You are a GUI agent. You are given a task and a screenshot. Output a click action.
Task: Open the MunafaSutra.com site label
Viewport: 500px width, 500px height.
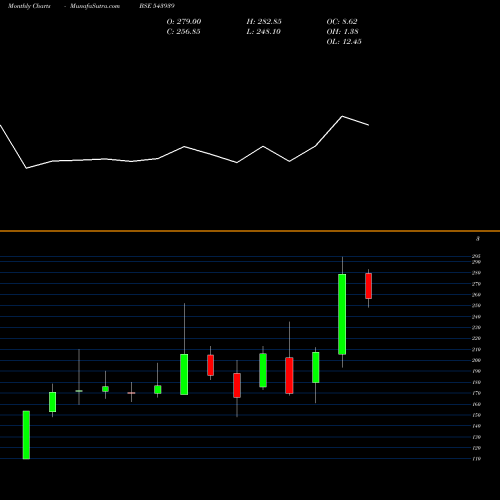click(95, 6)
